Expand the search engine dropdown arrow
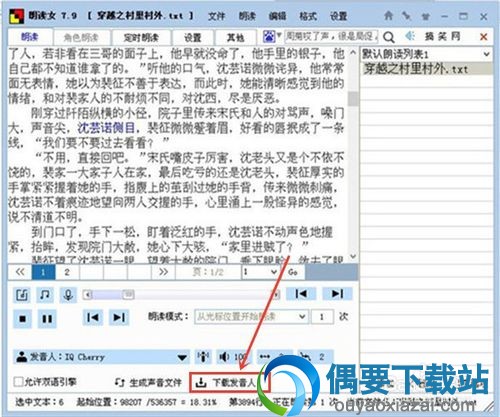The image size is (500, 417). coord(279,35)
